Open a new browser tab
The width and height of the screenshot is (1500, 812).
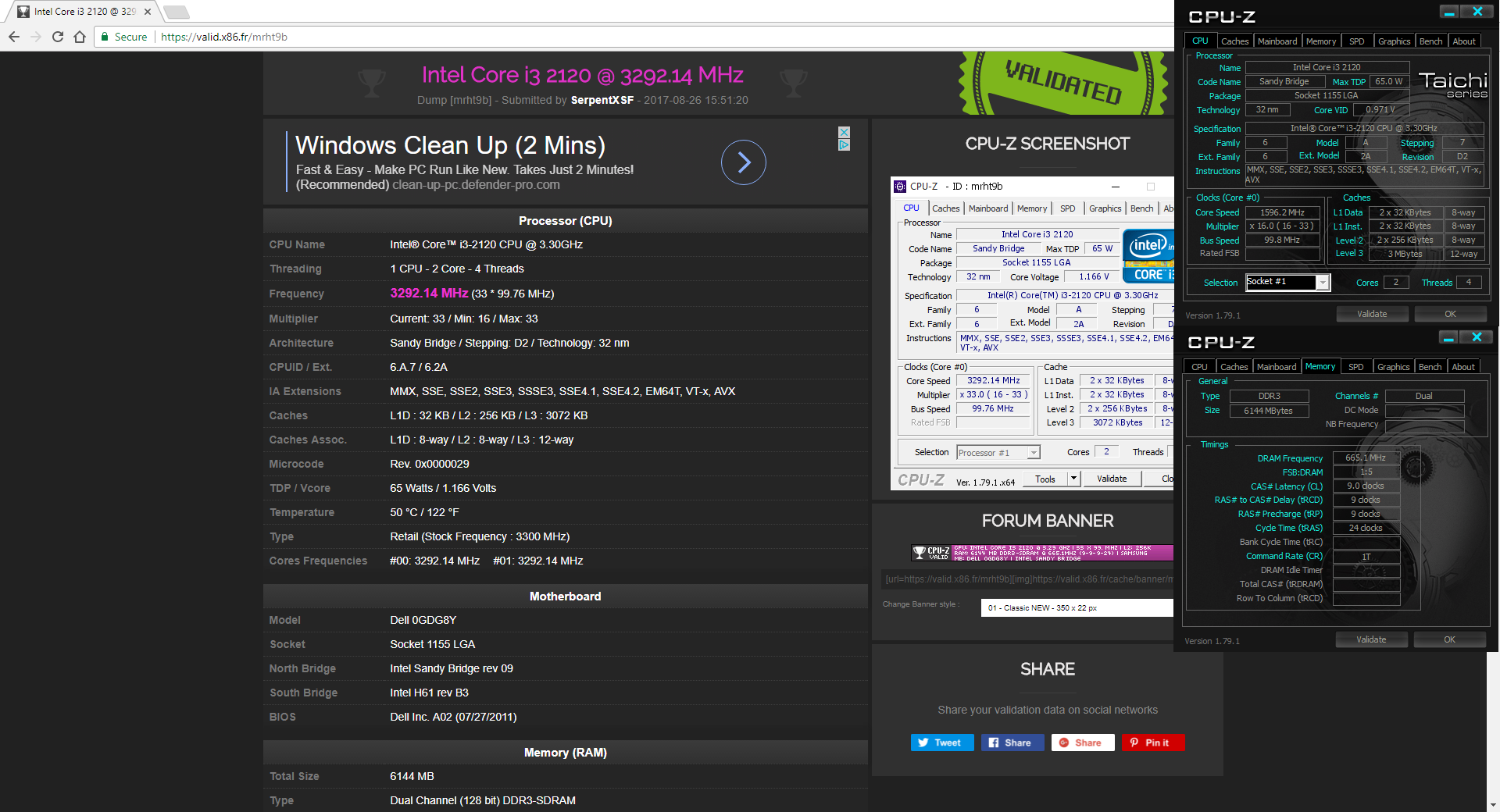177,12
